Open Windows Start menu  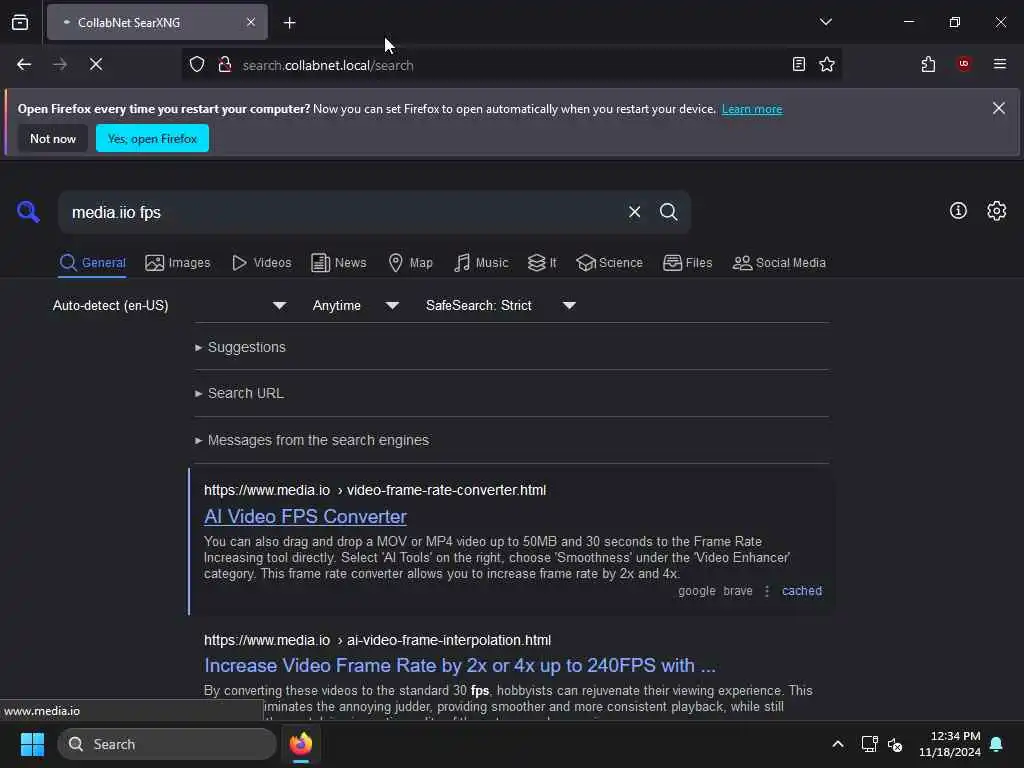coord(32,744)
